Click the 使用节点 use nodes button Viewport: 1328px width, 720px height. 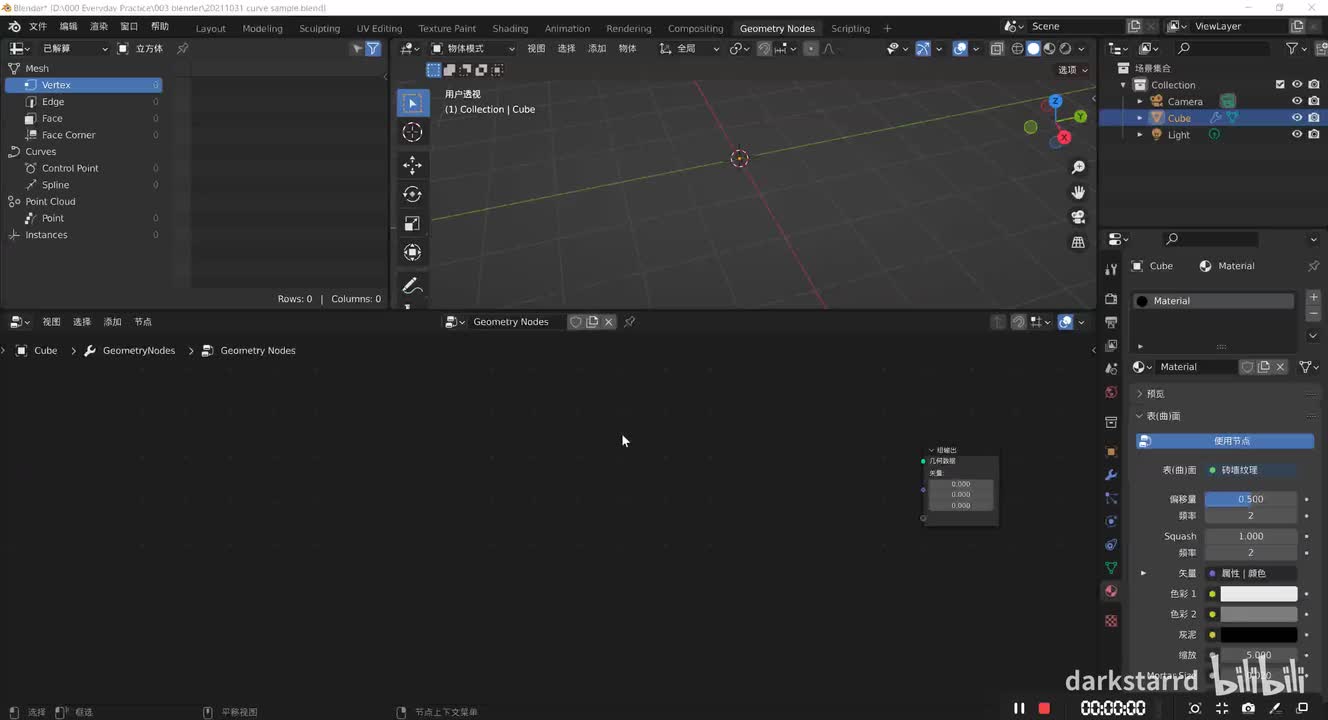(x=1225, y=441)
